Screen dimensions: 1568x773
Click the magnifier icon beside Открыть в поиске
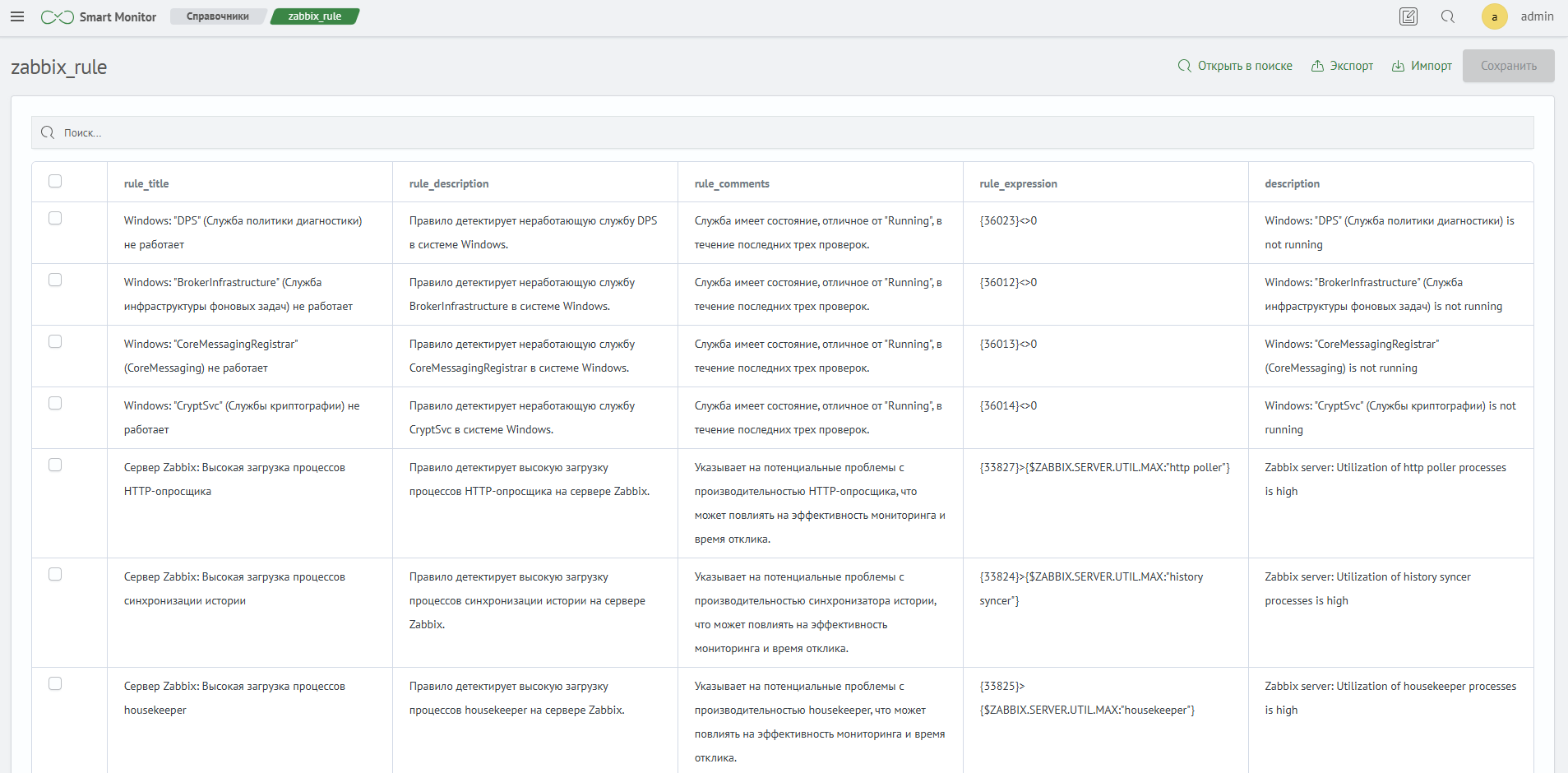pyautogui.click(x=1184, y=66)
